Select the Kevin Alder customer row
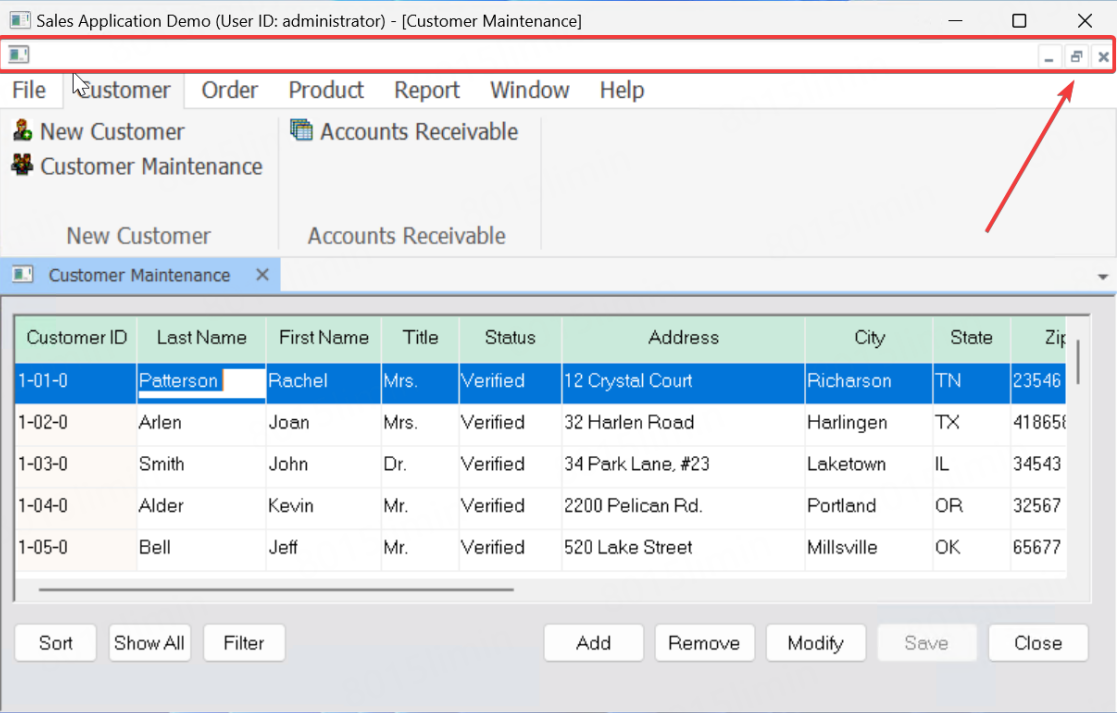The height and width of the screenshot is (713, 1117). [160, 506]
